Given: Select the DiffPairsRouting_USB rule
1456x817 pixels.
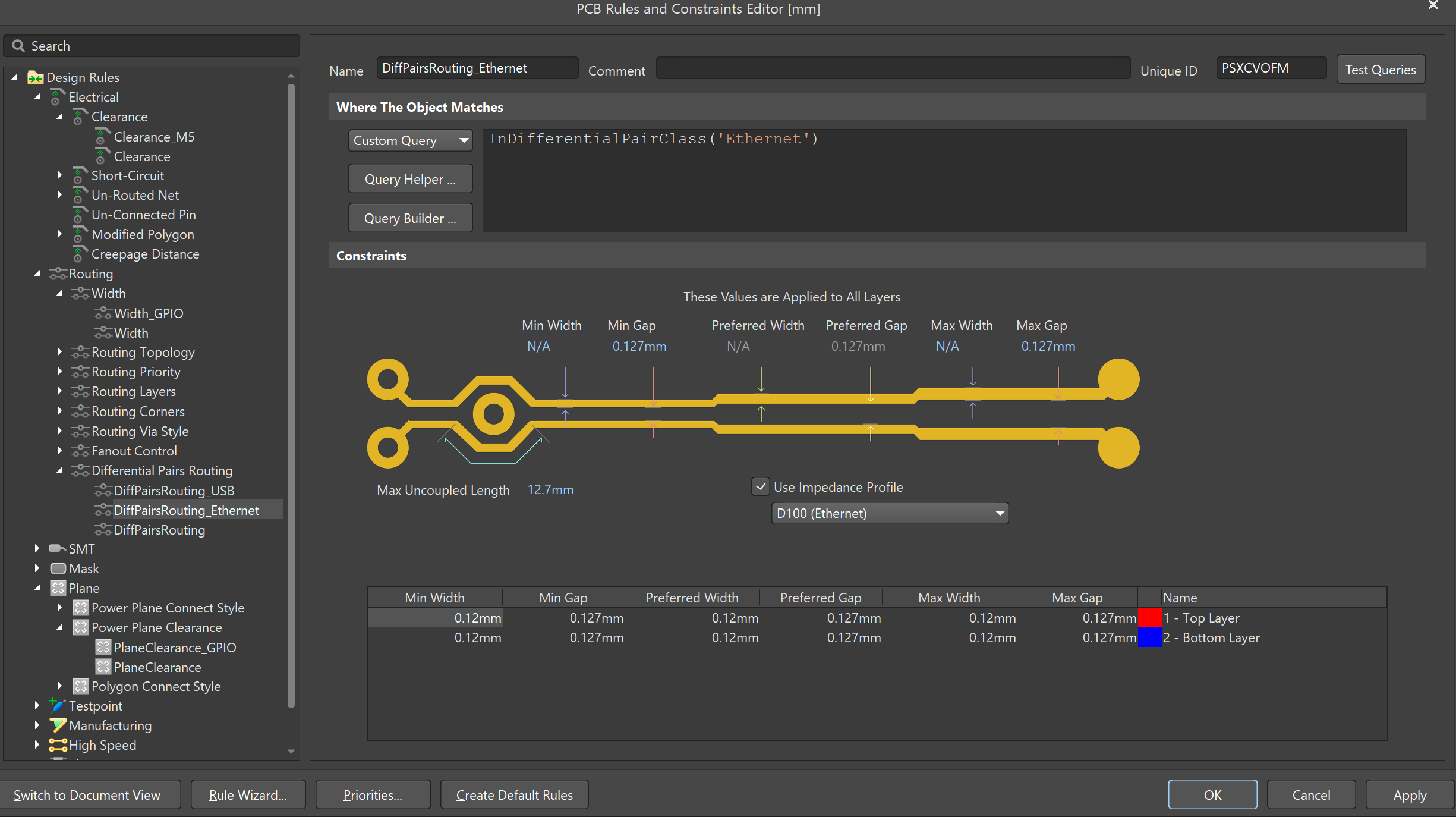Looking at the screenshot, I should pos(174,491).
